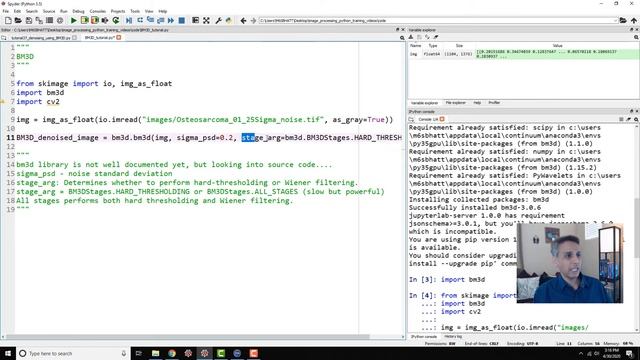Image resolution: width=640 pixels, height=360 pixels.
Task: Step out of function in debugger
Action: [x=160, y=20]
